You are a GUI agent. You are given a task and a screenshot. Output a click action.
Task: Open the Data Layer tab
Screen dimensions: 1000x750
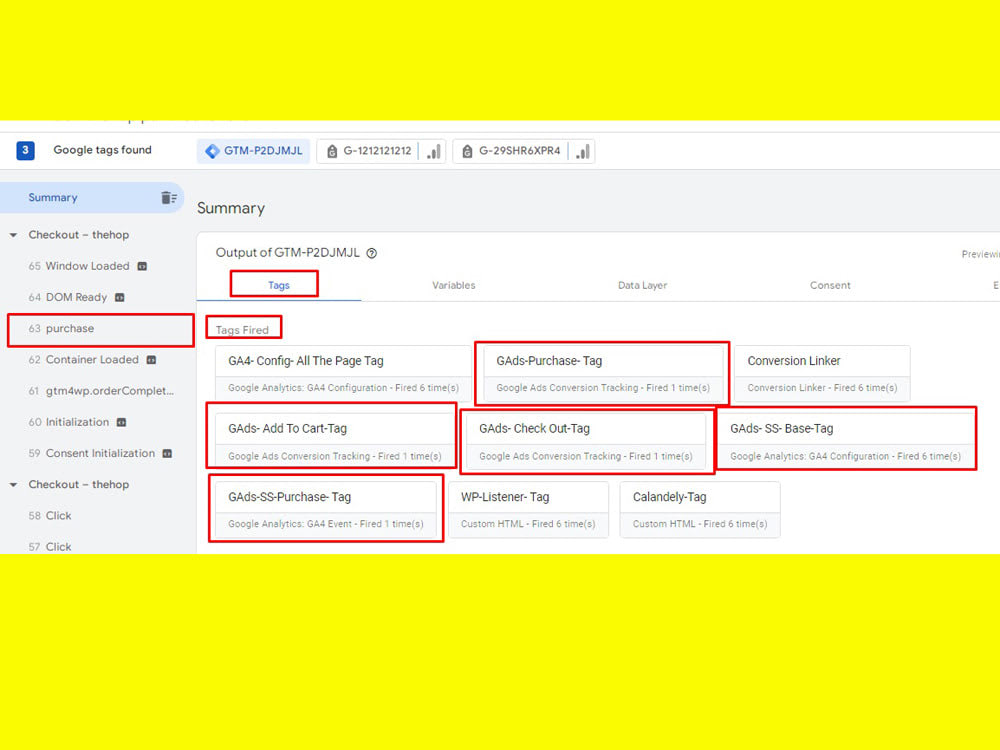(642, 285)
